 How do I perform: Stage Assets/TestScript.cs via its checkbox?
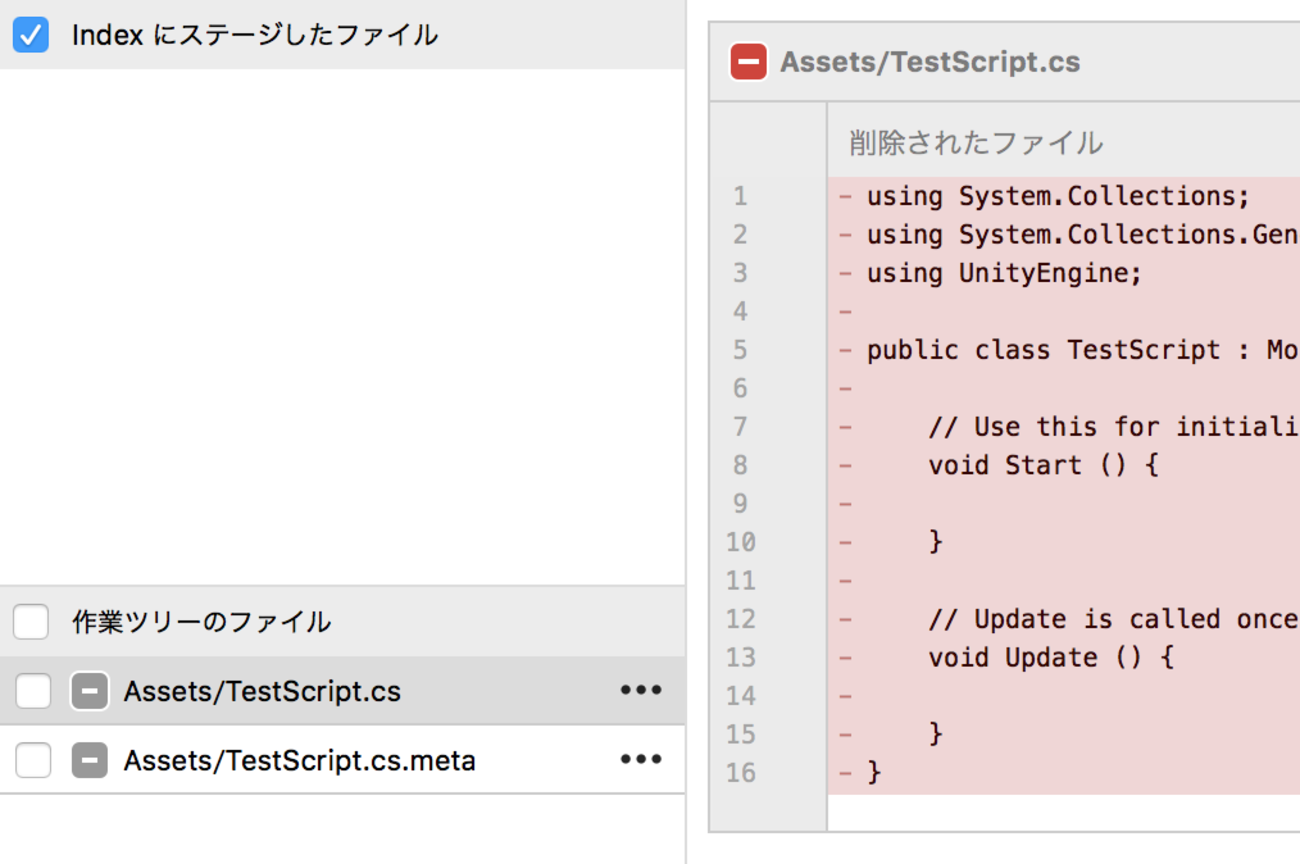coord(33,691)
